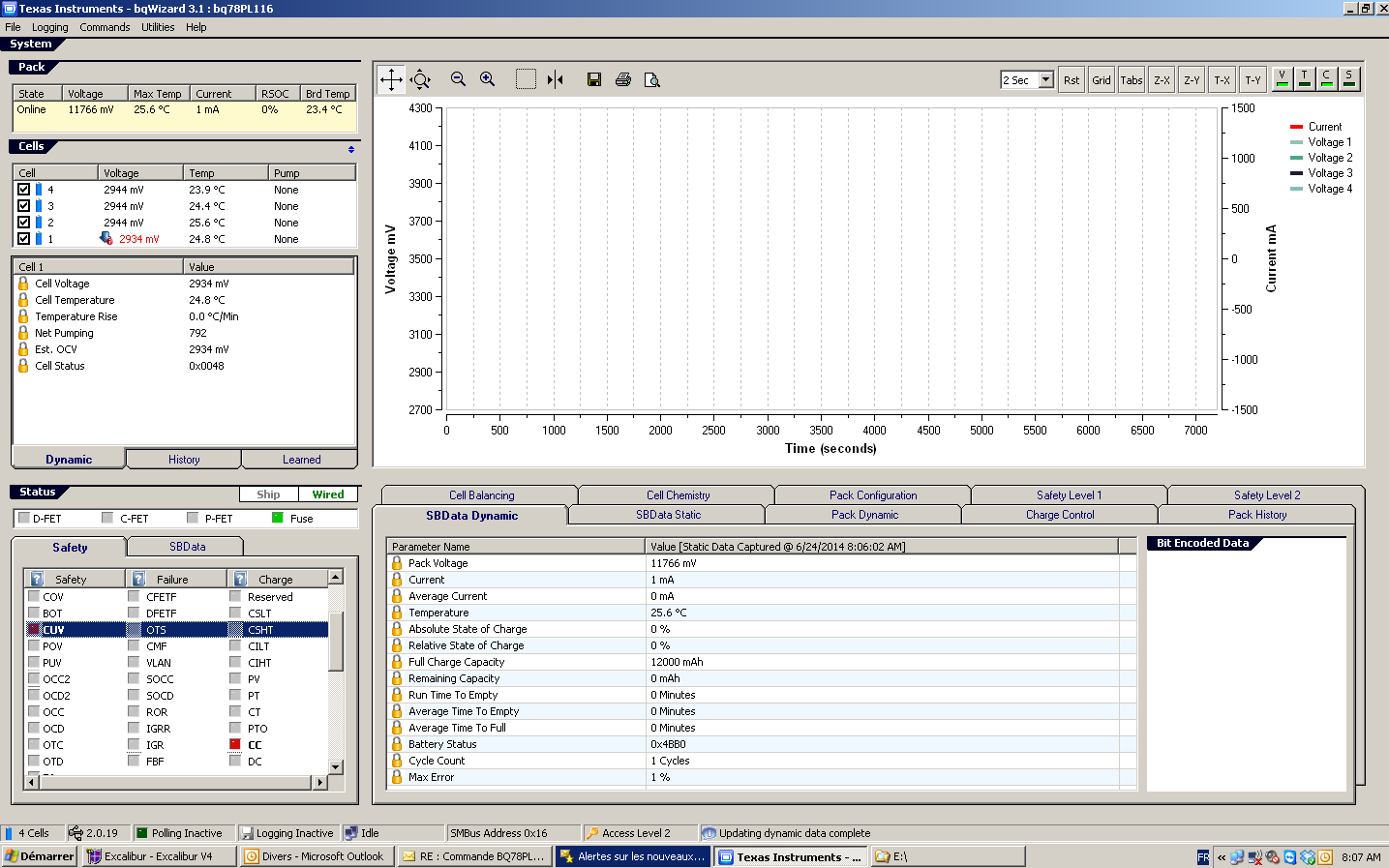
Task: Select the zoom pan magnifier tool
Action: tap(420, 79)
